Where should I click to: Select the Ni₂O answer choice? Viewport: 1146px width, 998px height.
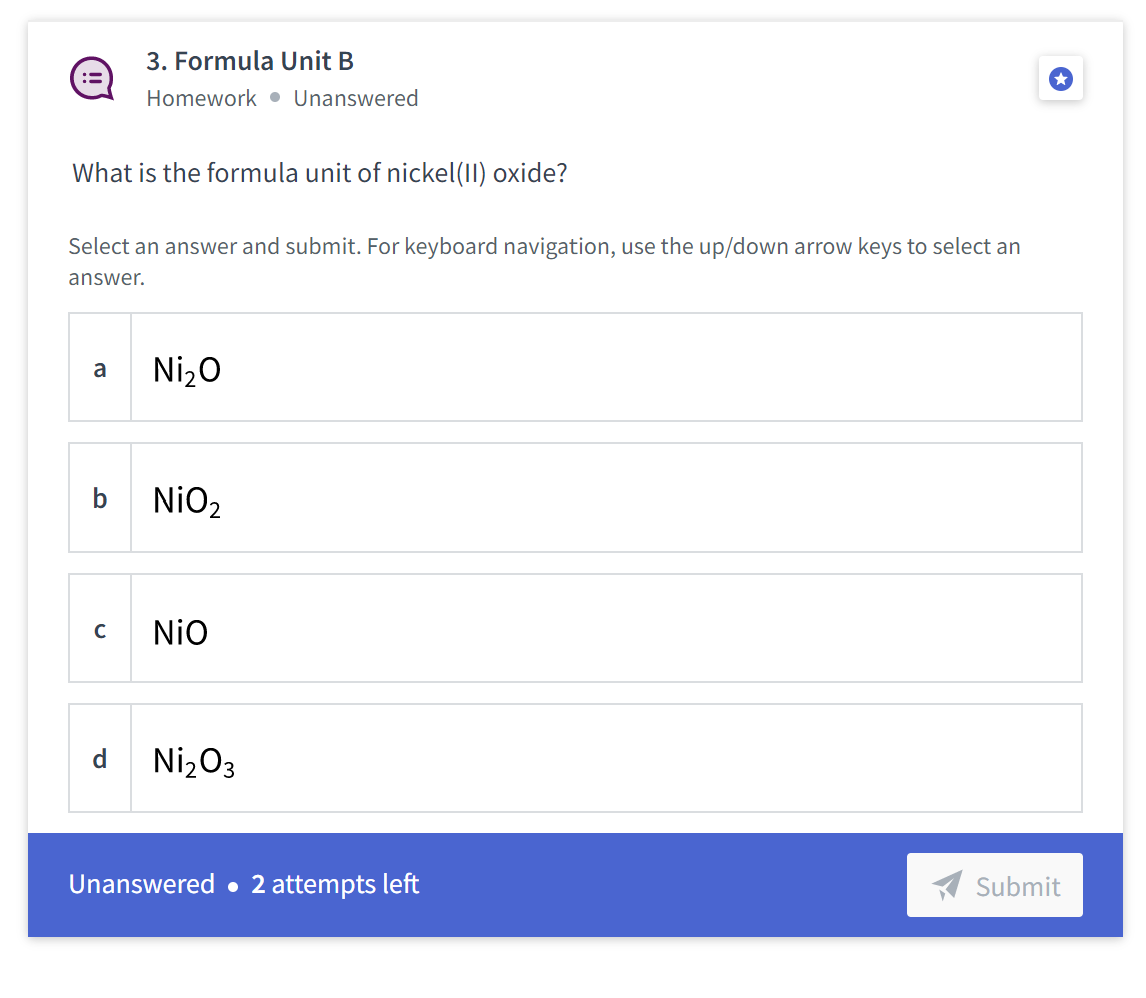point(605,368)
